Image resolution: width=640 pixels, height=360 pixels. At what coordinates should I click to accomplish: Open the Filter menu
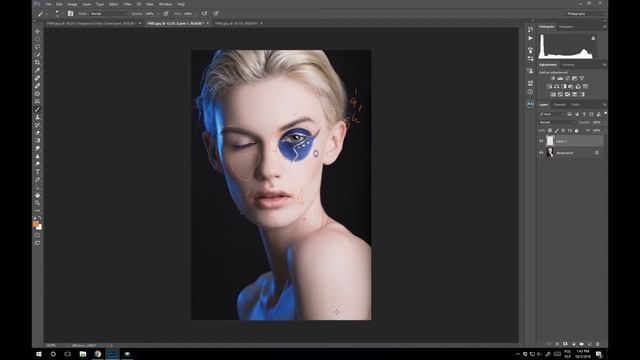(127, 4)
